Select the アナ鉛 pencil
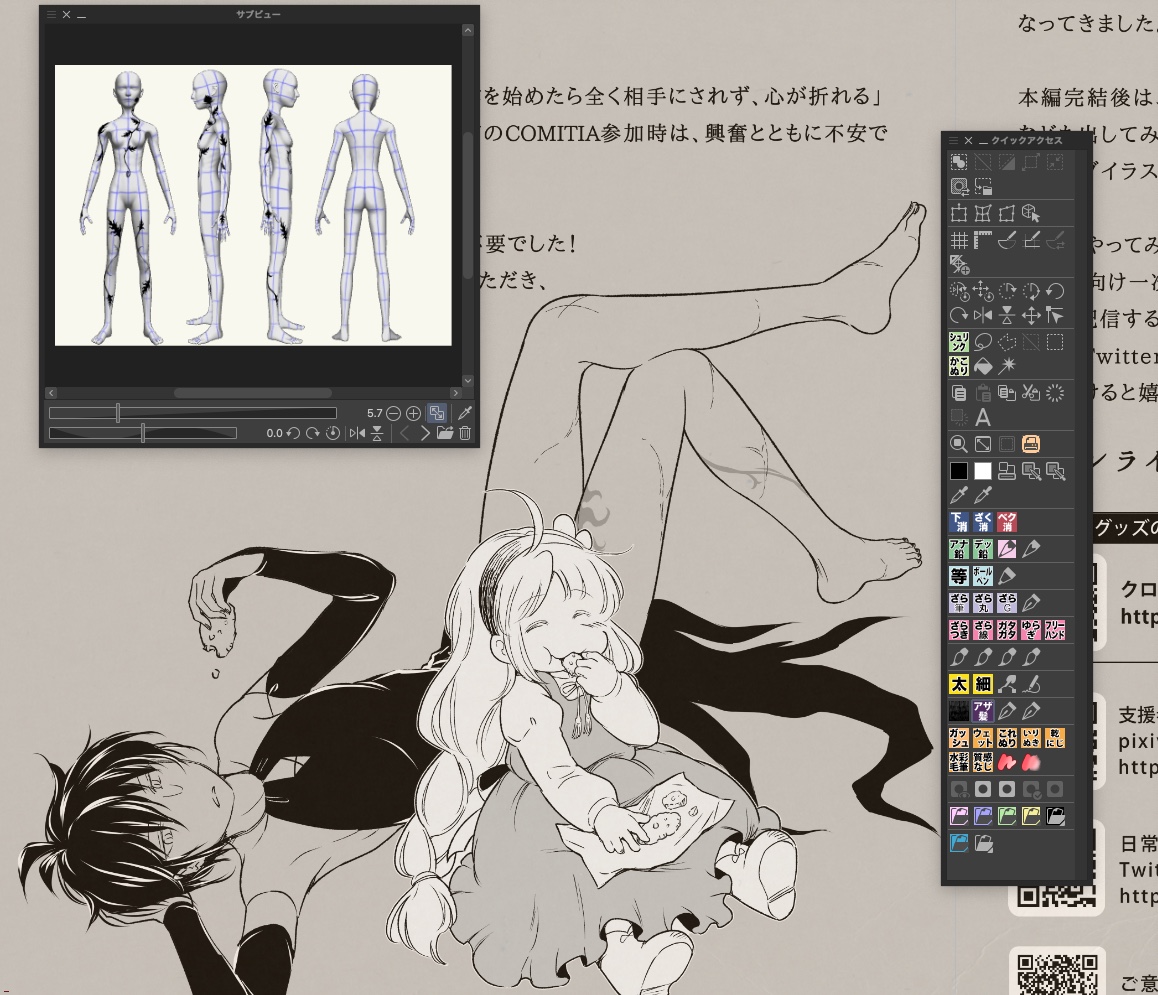Viewport: 1158px width, 995px height. click(959, 549)
